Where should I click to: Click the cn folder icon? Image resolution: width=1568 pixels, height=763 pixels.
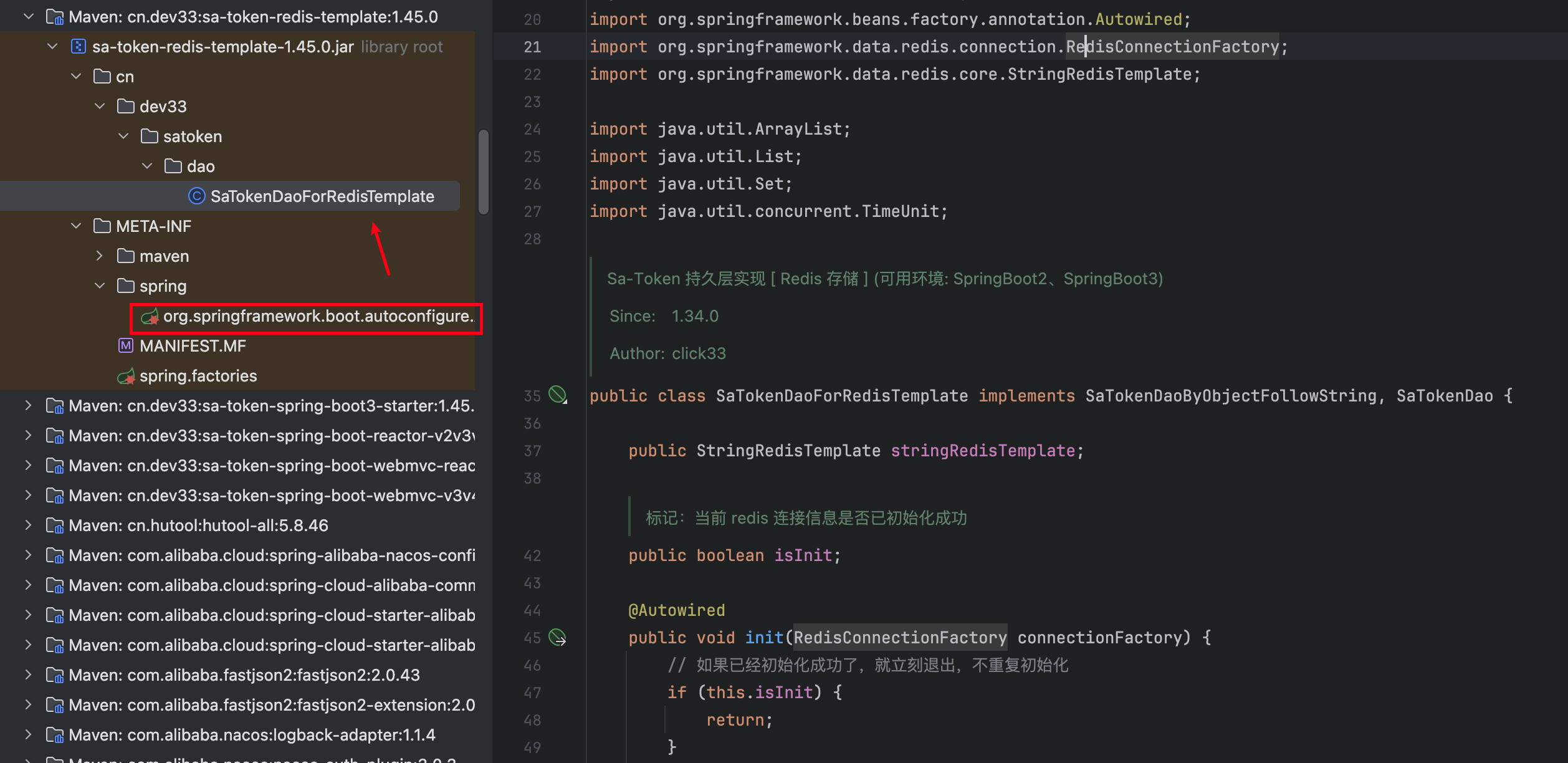[x=102, y=77]
